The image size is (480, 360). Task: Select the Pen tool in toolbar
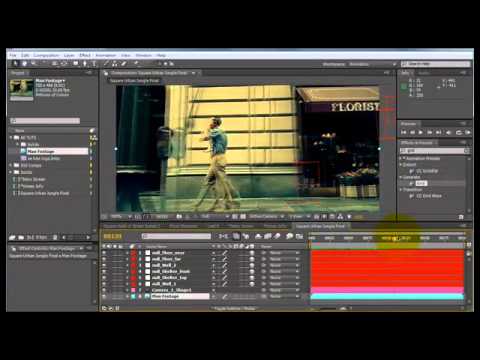click(85, 63)
